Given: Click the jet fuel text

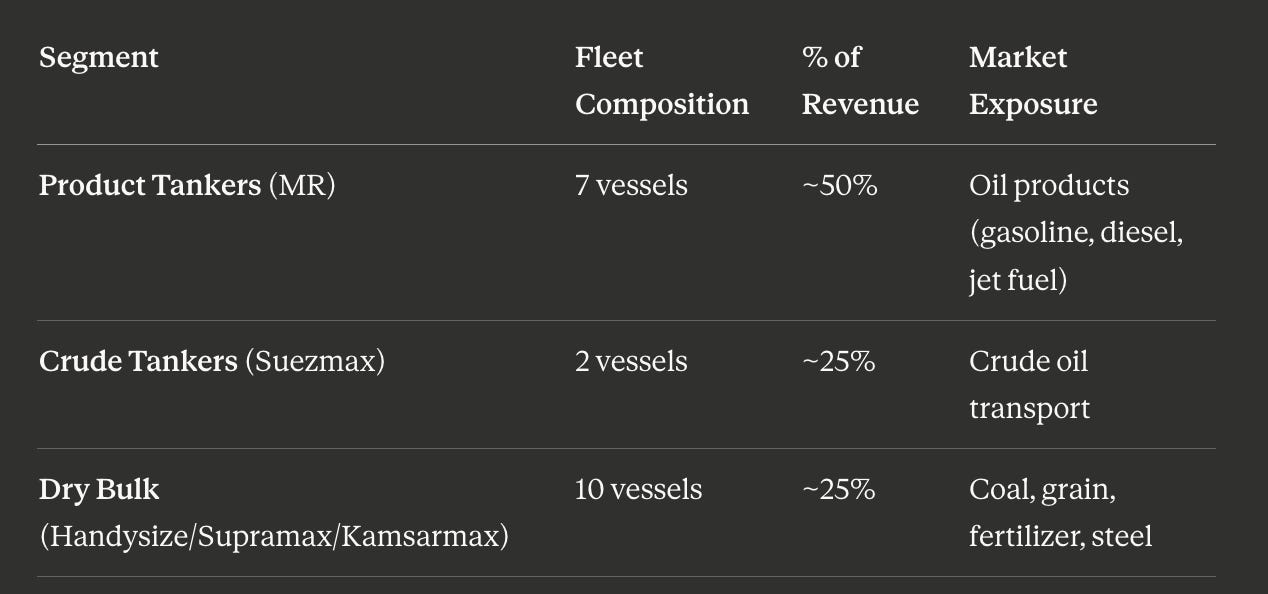Looking at the screenshot, I should click(1018, 281).
